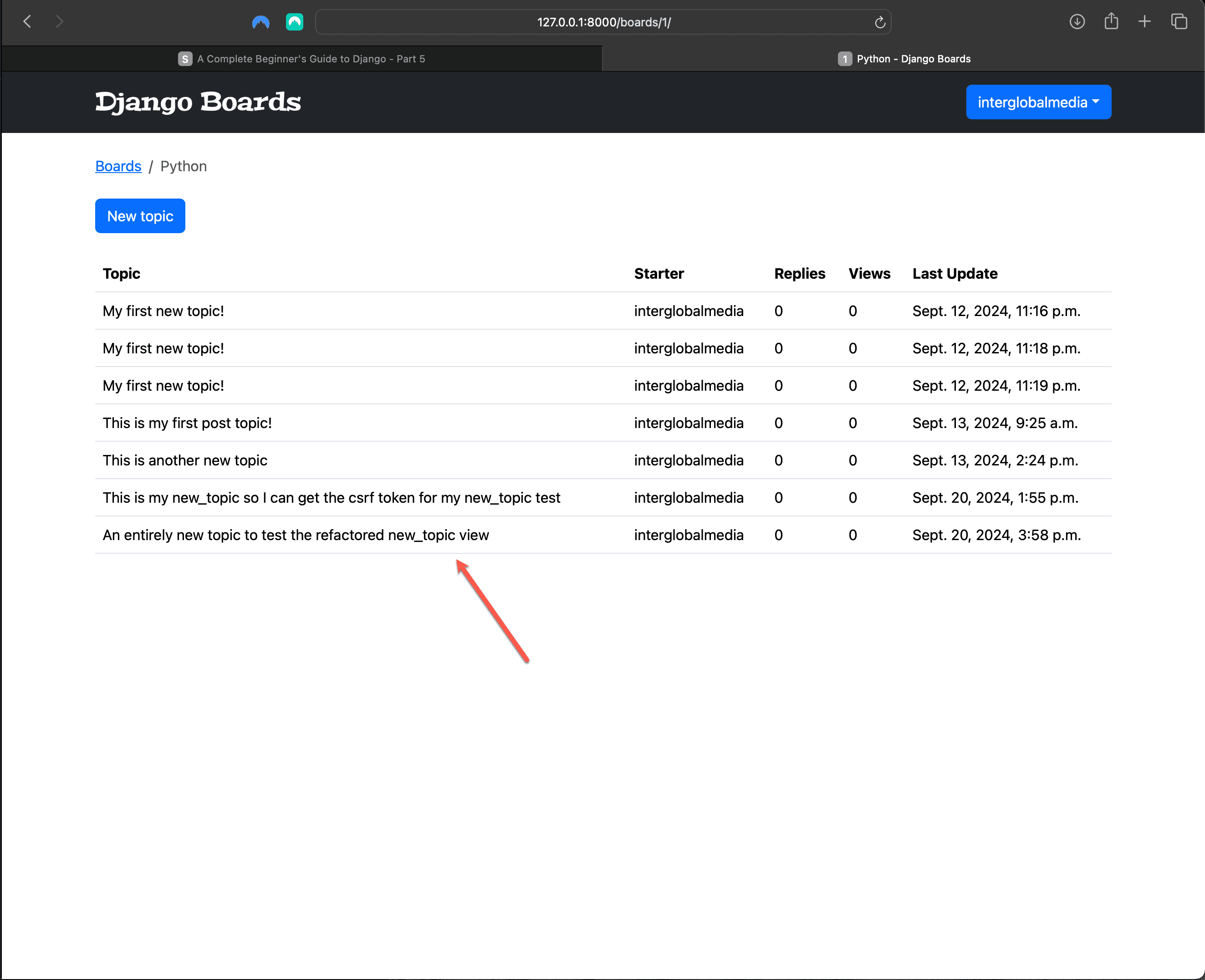Click the Replies column header
Screen dimensions: 1205x980
click(799, 274)
